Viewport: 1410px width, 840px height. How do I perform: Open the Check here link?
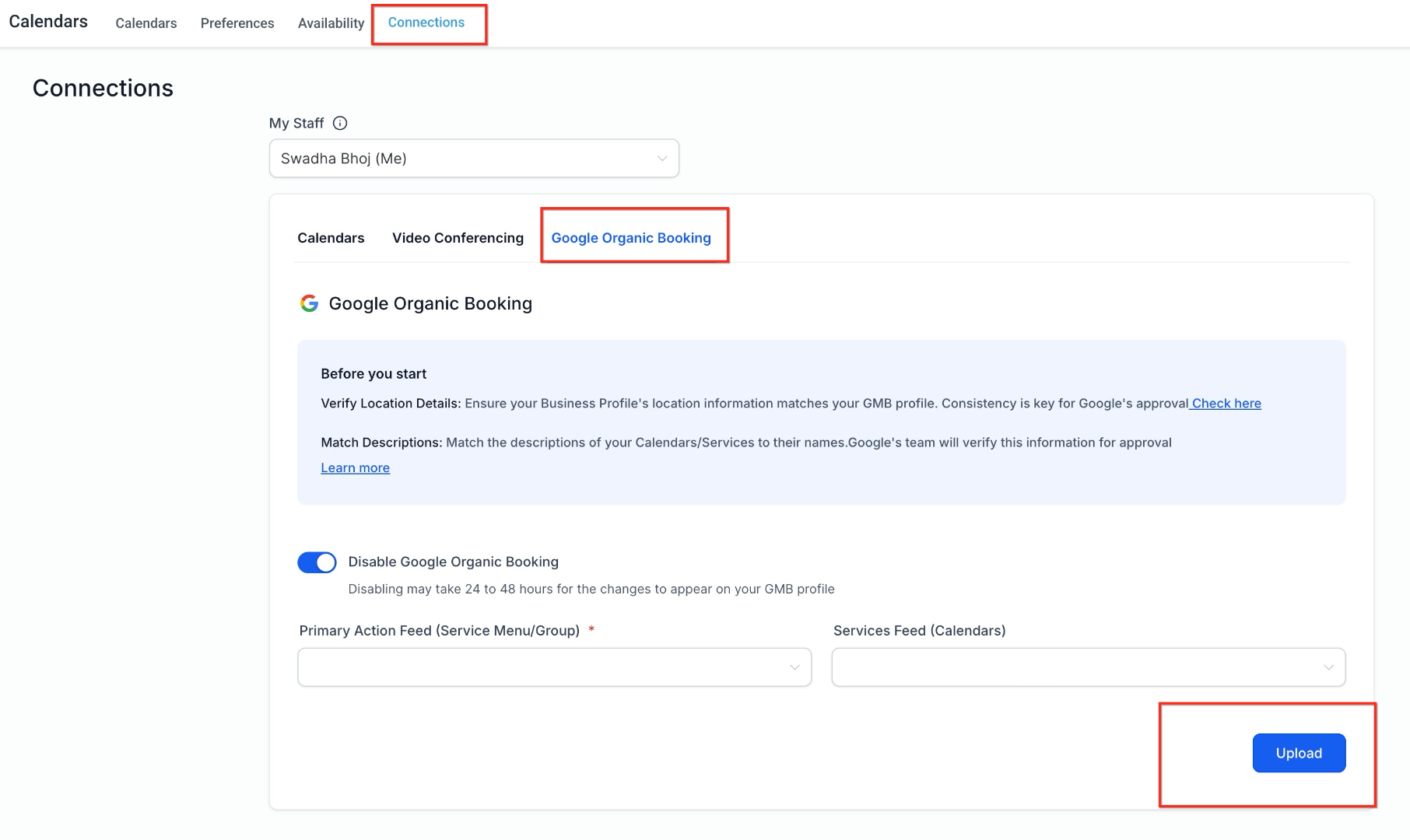click(1226, 403)
